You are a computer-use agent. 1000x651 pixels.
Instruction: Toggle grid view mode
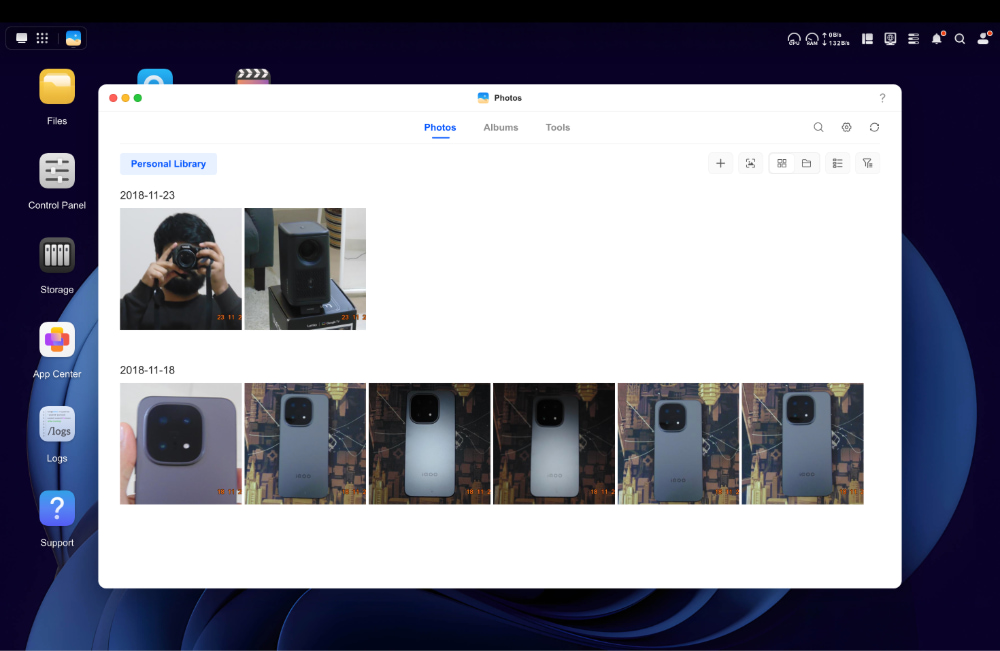click(781, 163)
